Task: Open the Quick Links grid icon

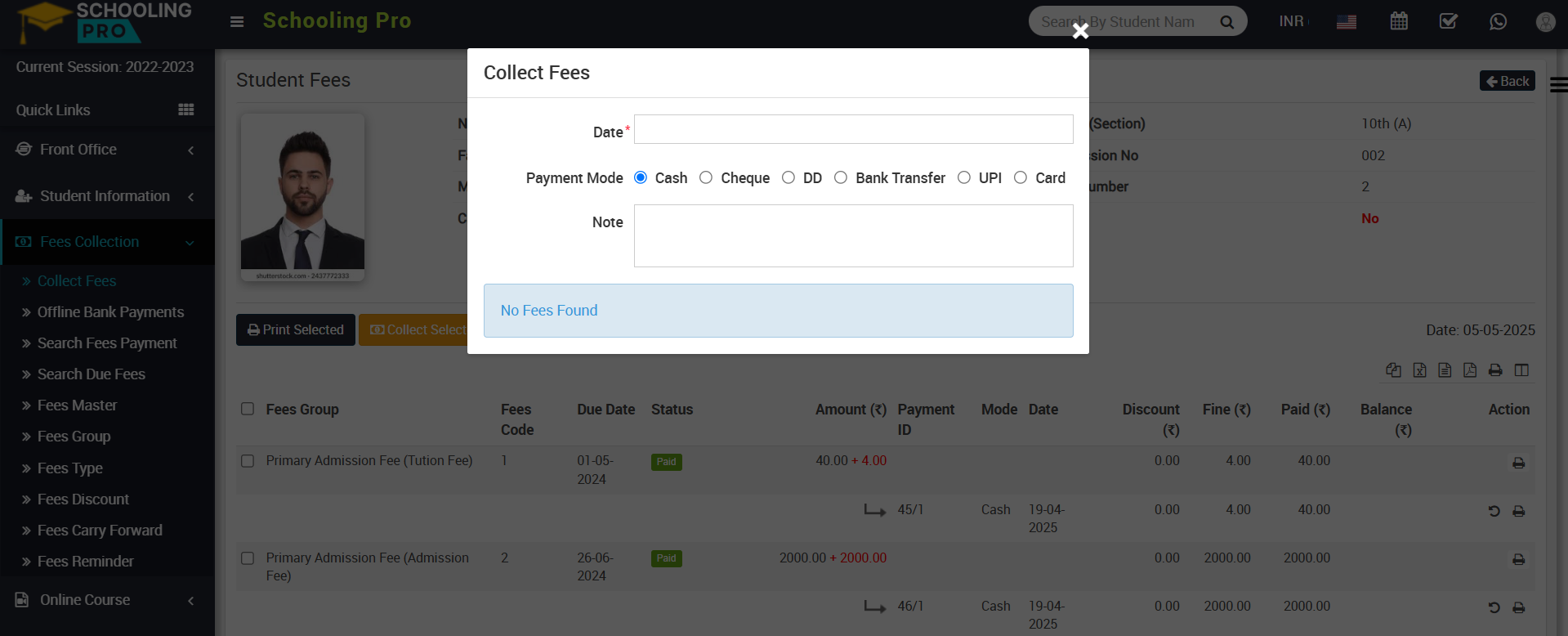Action: point(186,110)
